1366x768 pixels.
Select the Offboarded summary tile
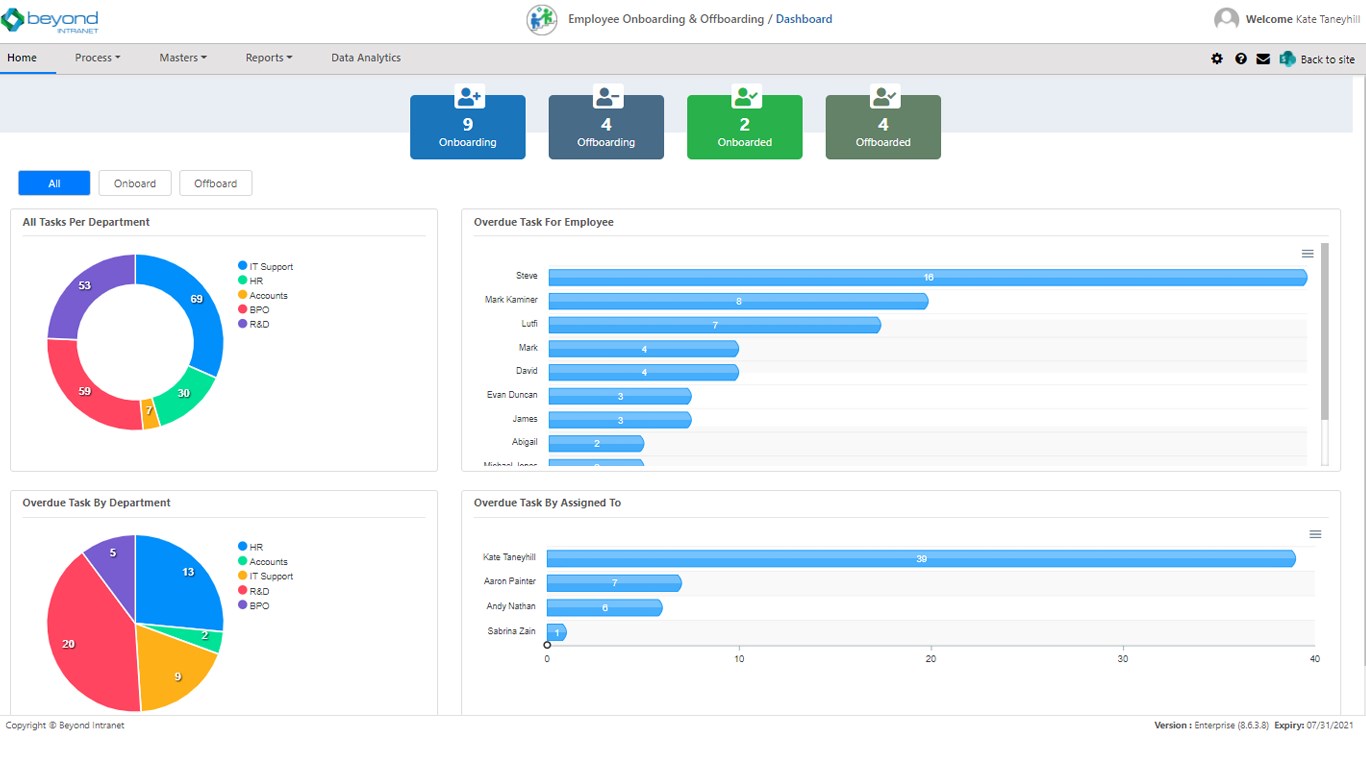[x=883, y=127]
